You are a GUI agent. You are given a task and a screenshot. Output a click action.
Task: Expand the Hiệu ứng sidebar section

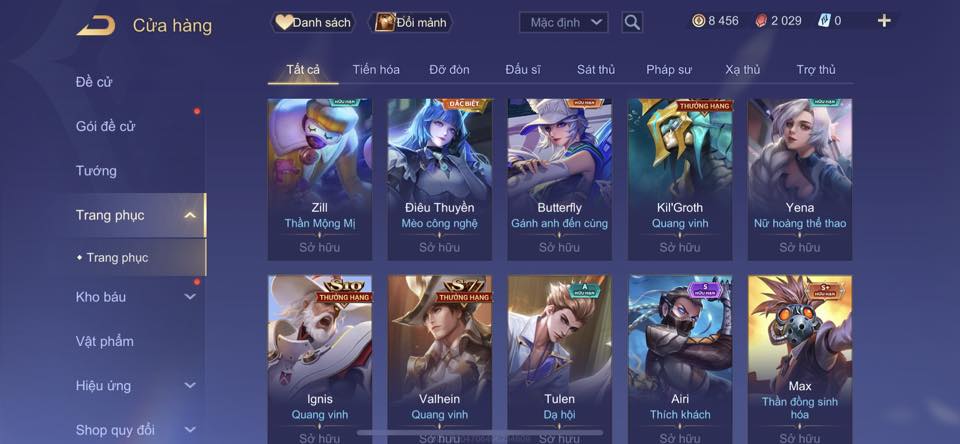(190, 385)
